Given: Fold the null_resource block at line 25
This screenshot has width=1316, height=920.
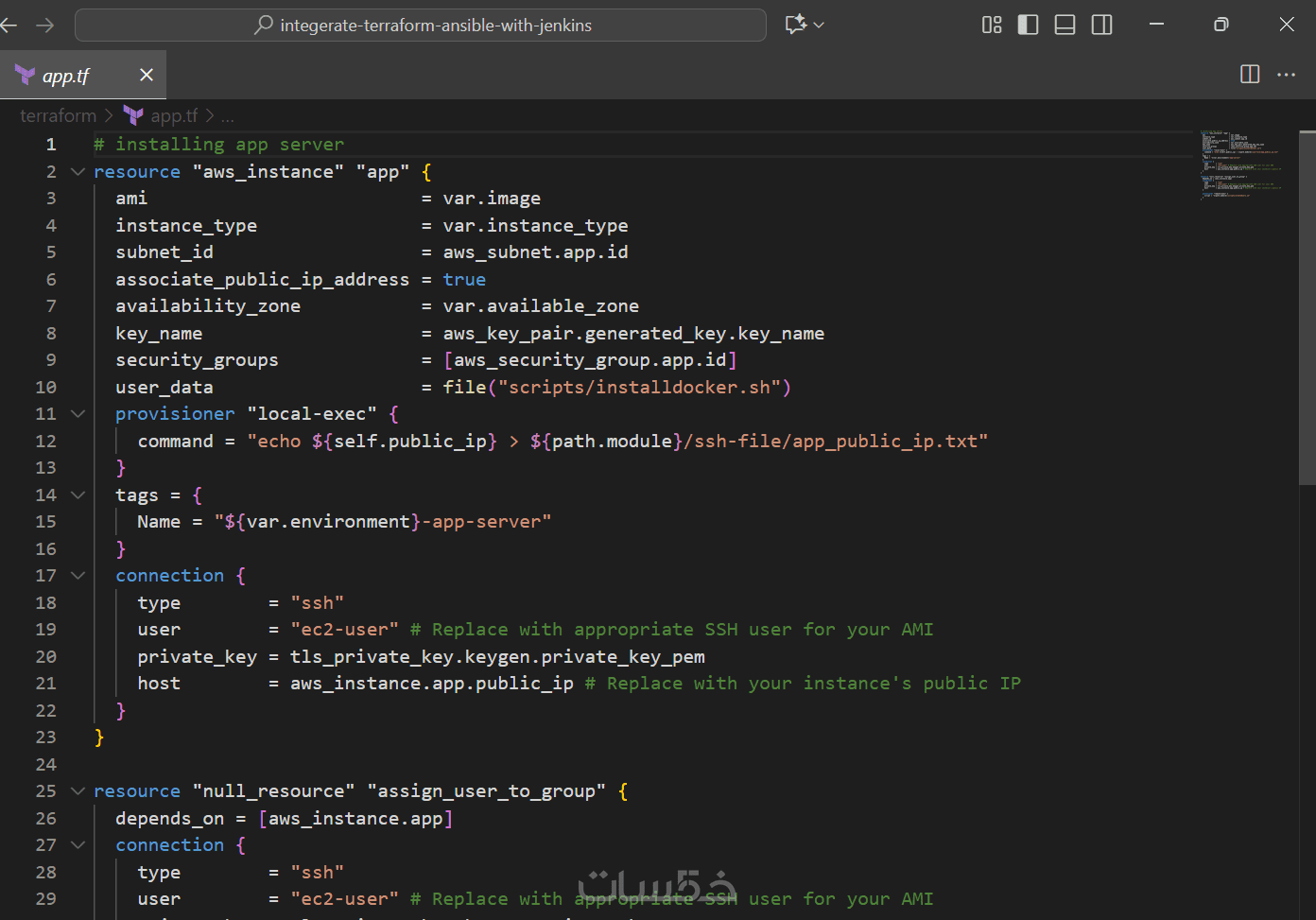Looking at the screenshot, I should point(78,791).
